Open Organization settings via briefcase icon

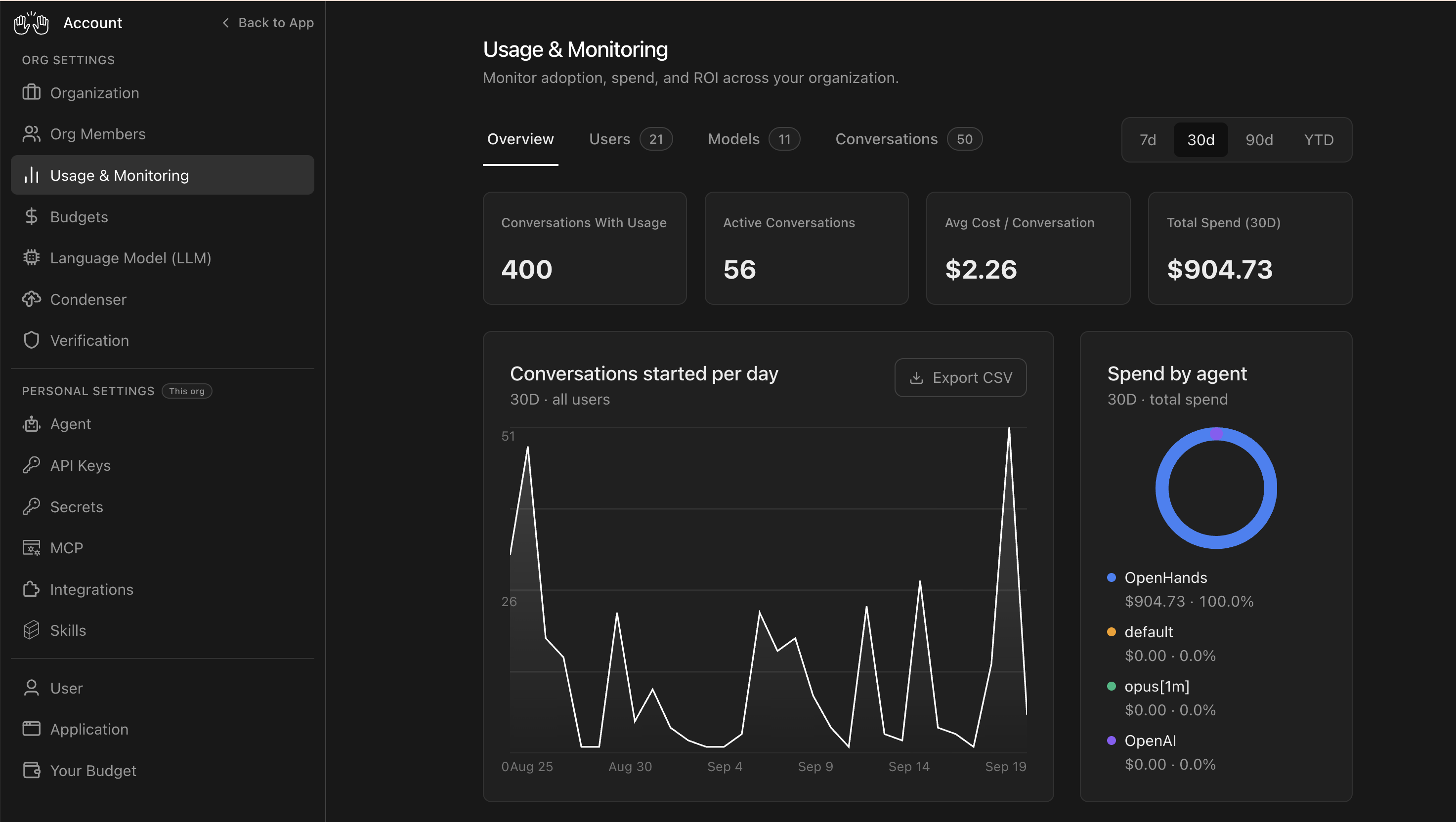(32, 92)
